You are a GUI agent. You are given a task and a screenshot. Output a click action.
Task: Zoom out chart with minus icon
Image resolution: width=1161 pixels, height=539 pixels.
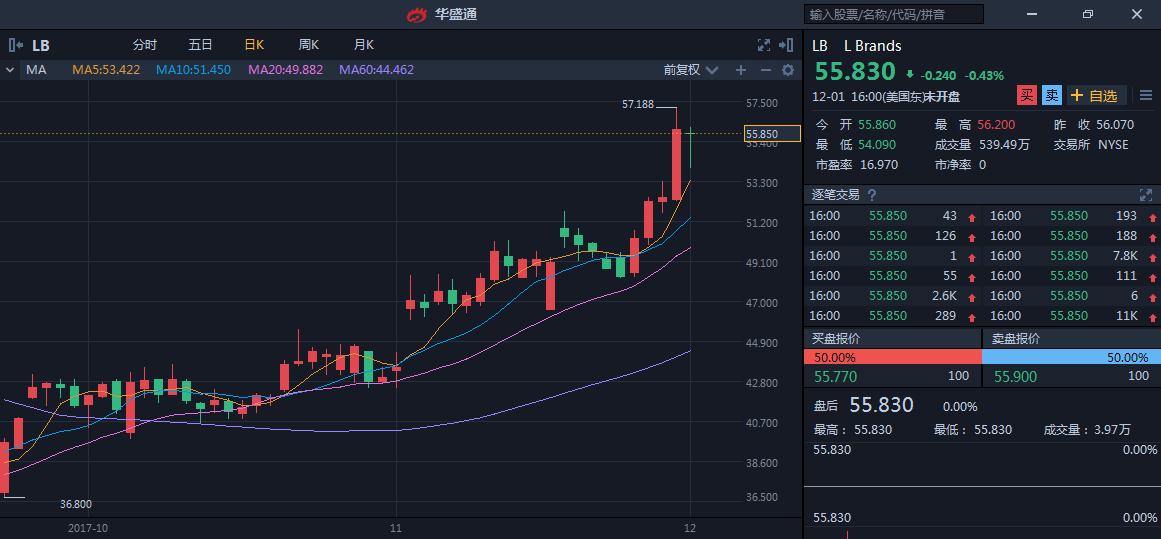pyautogui.click(x=766, y=70)
